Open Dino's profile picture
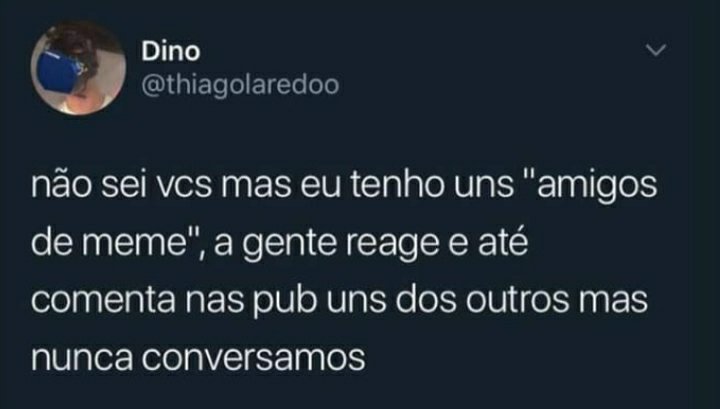 [x=78, y=68]
